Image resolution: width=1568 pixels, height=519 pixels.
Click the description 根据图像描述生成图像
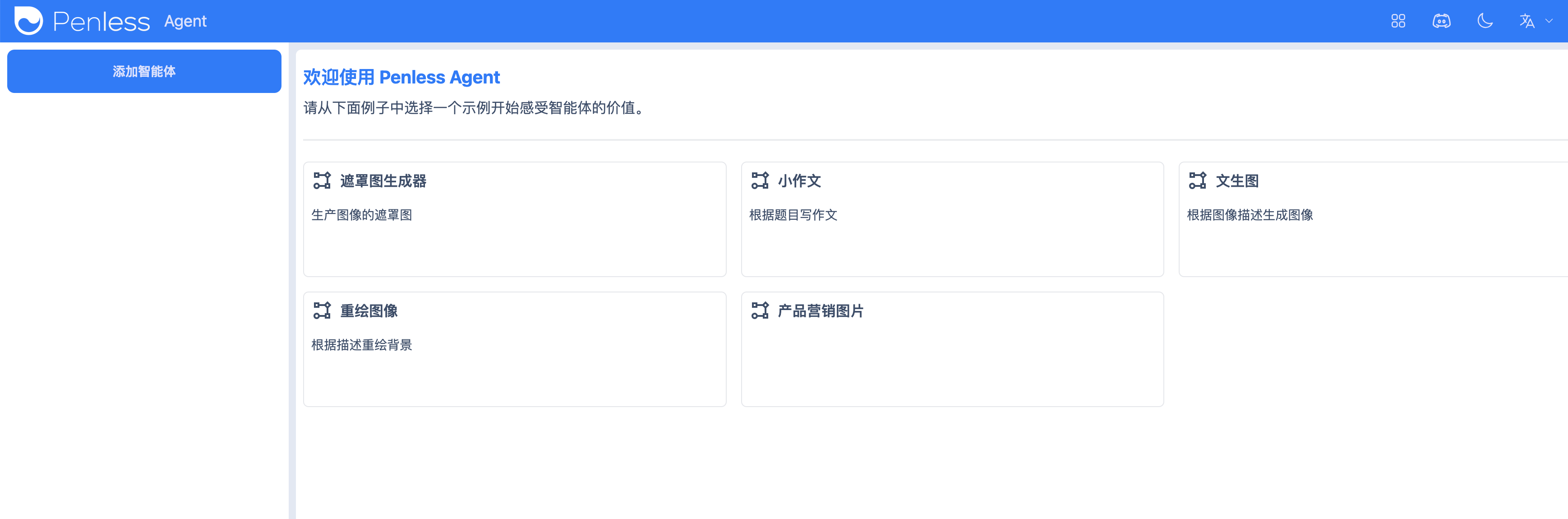pos(1250,215)
